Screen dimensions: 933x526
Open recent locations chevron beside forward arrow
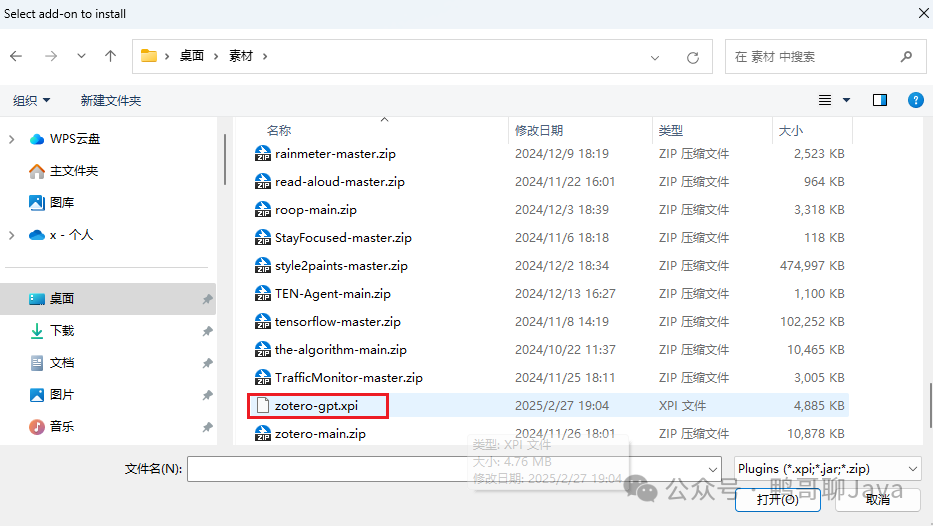[x=82, y=56]
